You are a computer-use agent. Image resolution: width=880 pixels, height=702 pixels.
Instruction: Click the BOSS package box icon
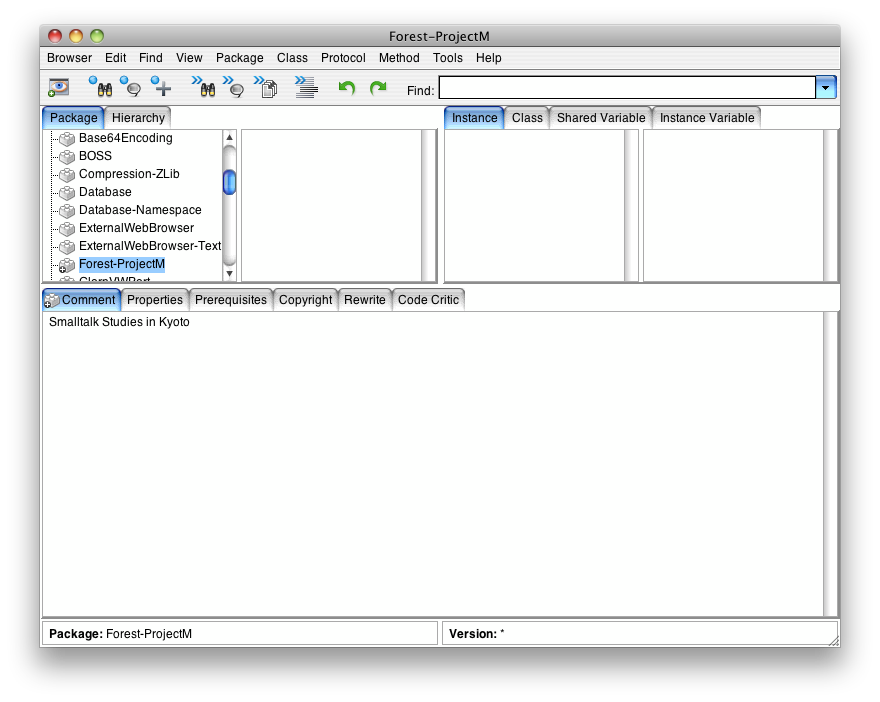pyautogui.click(x=67, y=157)
